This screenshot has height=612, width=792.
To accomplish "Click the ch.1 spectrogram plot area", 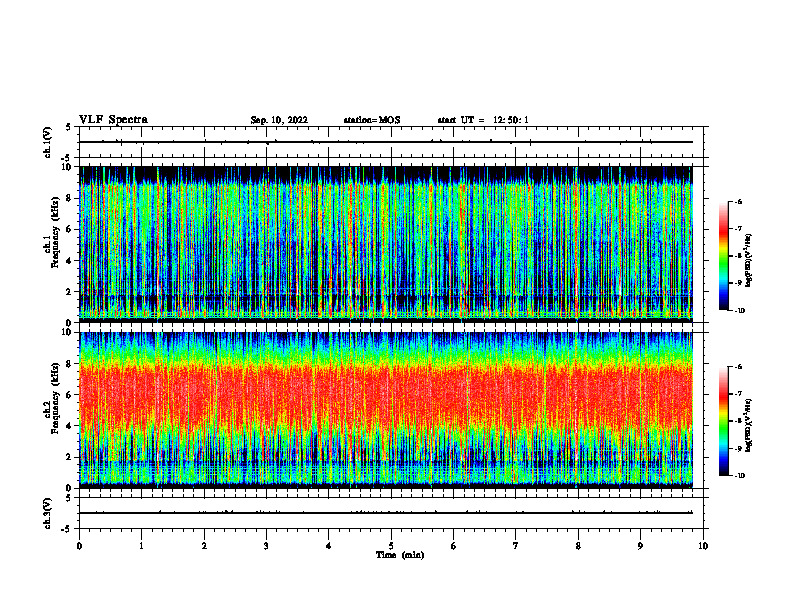I will tap(385, 243).
